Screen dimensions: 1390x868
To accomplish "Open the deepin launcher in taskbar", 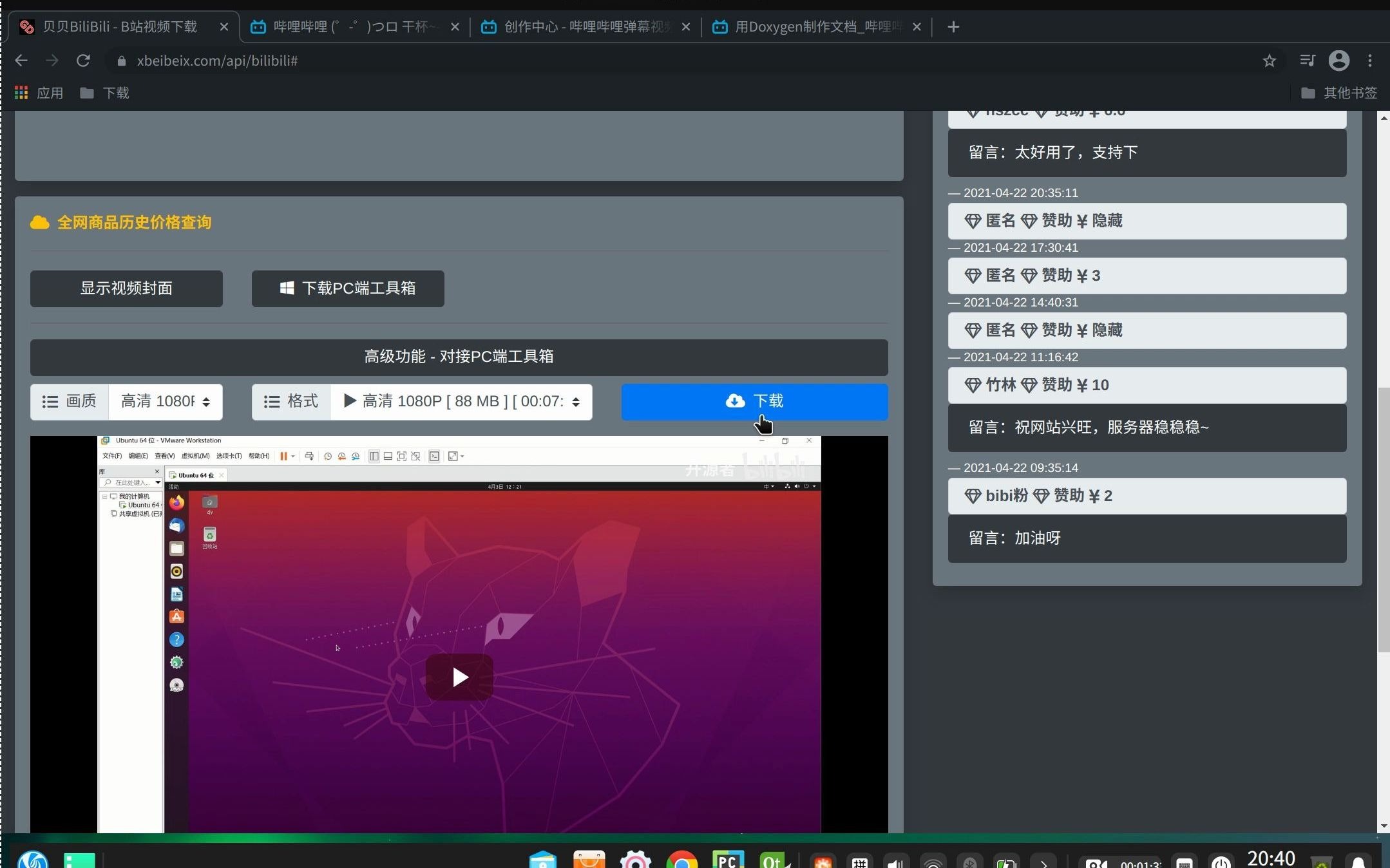I will (33, 859).
